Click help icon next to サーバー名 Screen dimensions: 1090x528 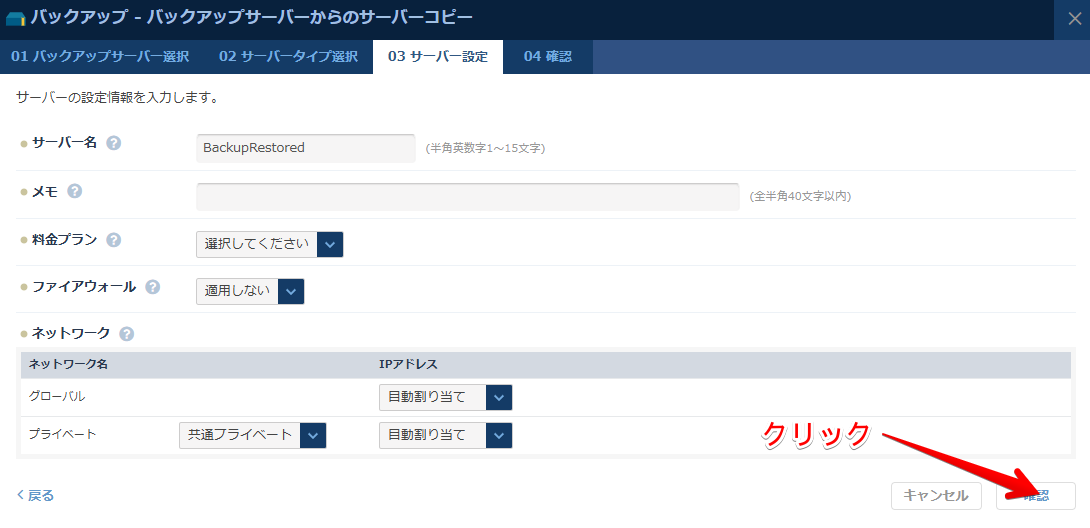114,143
